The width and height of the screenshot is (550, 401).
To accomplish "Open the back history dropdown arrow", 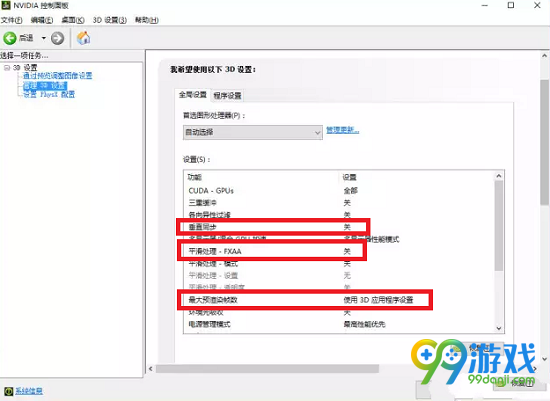I will (43, 38).
